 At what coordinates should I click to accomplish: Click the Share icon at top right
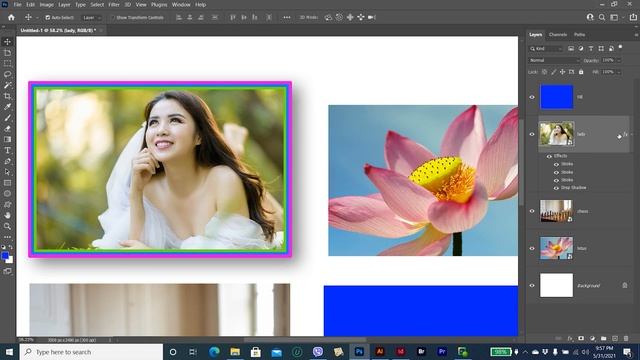tap(633, 18)
